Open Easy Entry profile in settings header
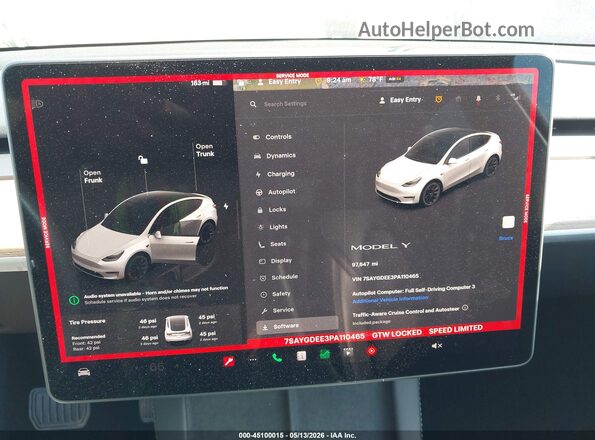 click(400, 100)
